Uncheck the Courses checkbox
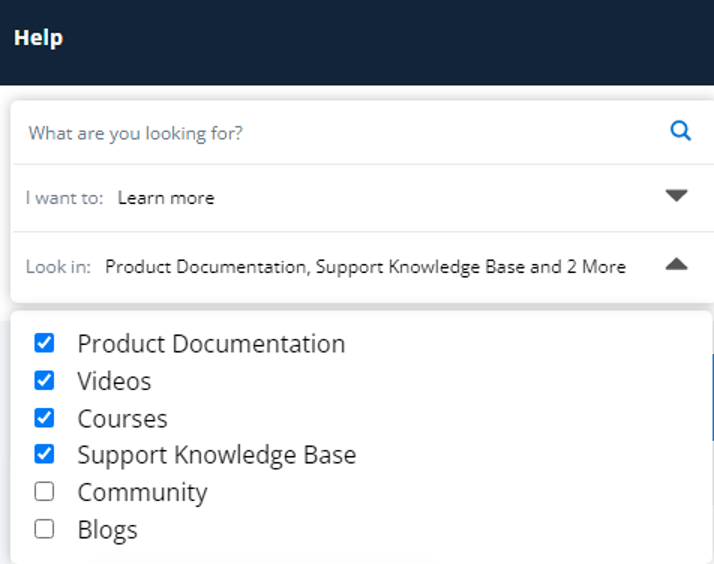 [x=44, y=417]
